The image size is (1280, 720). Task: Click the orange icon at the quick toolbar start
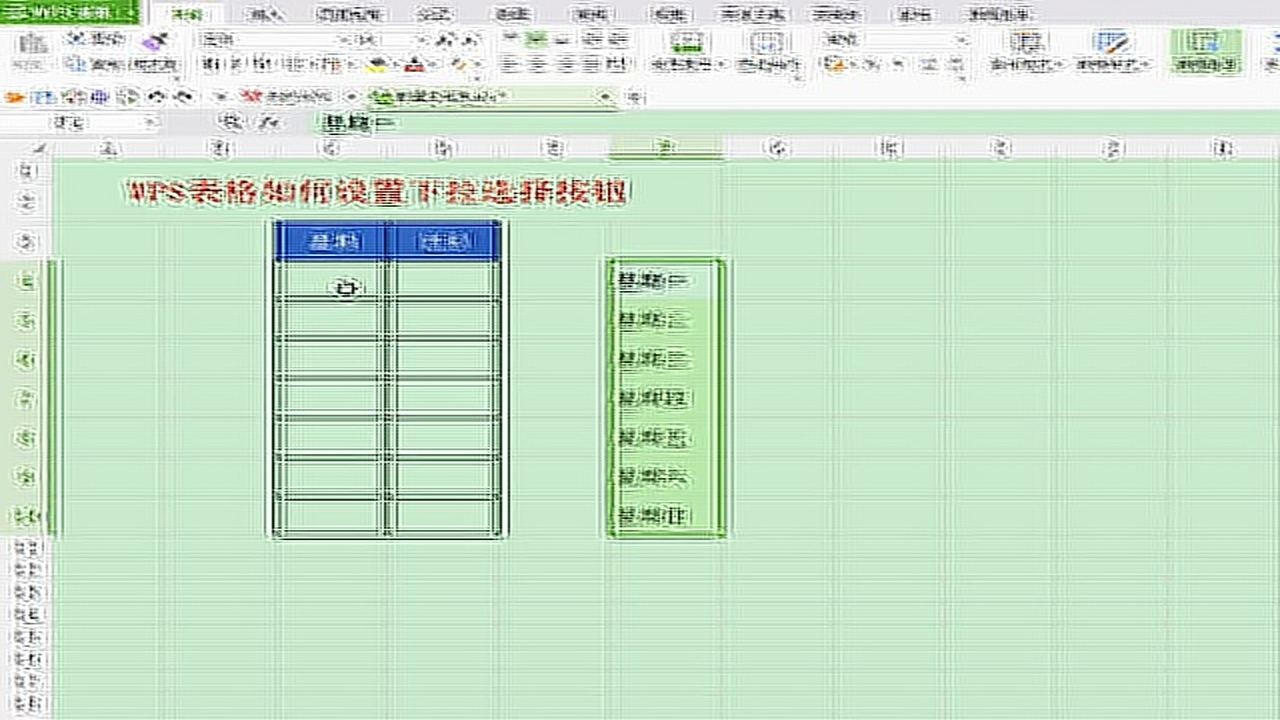[x=16, y=97]
